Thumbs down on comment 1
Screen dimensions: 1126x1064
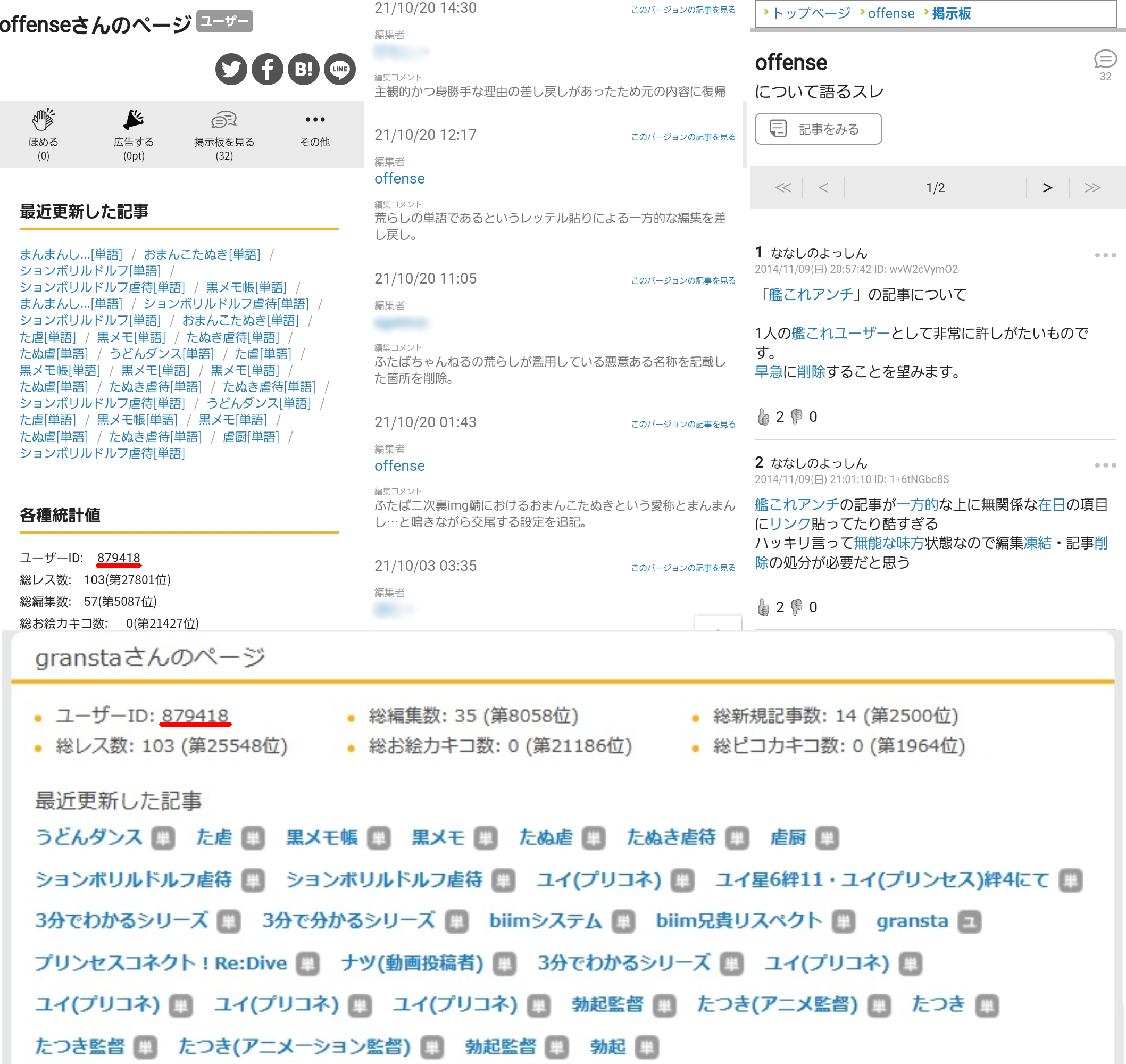tap(797, 417)
